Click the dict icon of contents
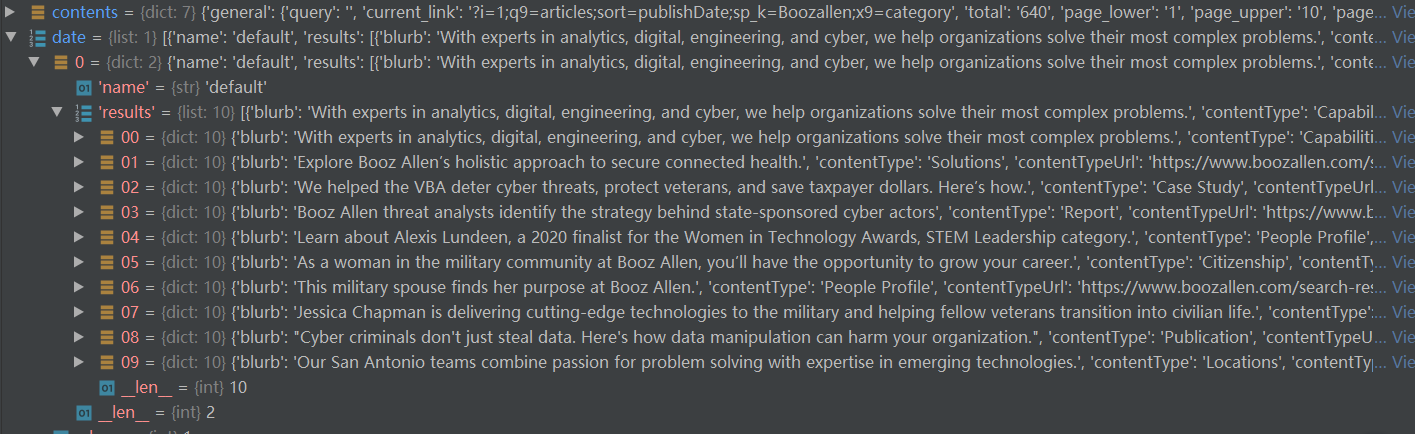 pyautogui.click(x=37, y=13)
